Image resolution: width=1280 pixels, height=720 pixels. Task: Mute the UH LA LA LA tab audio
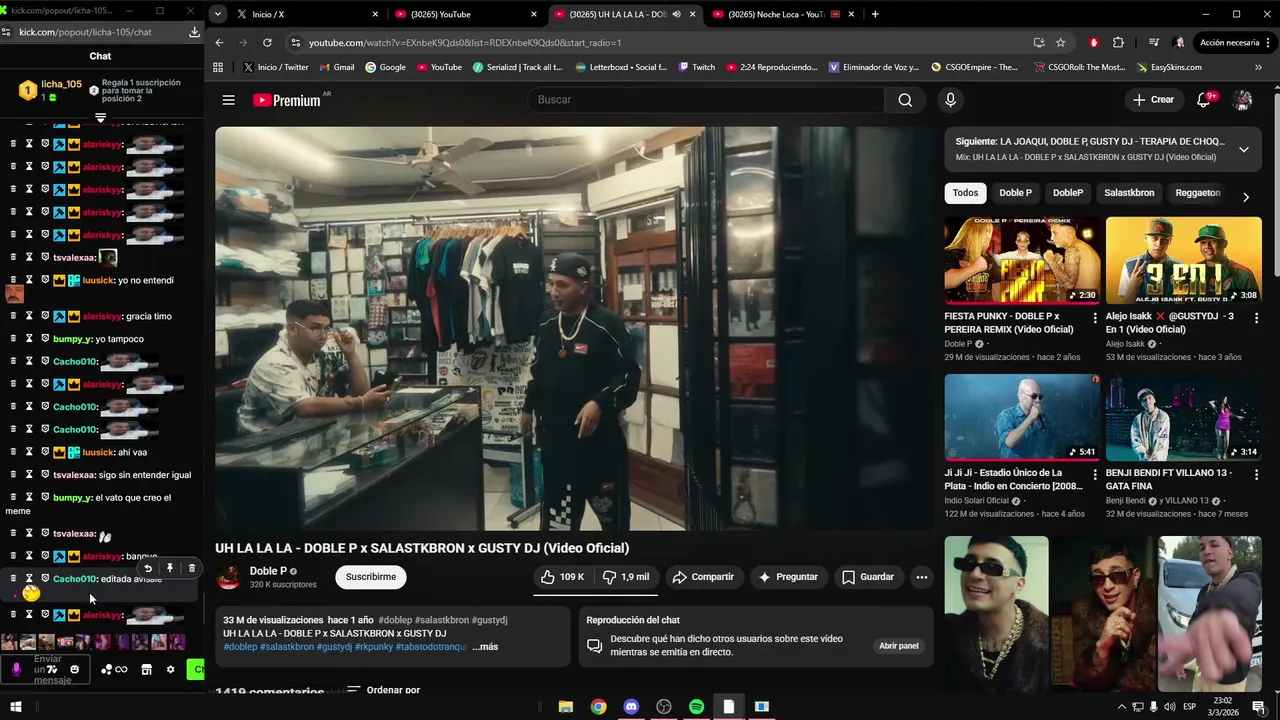677,14
